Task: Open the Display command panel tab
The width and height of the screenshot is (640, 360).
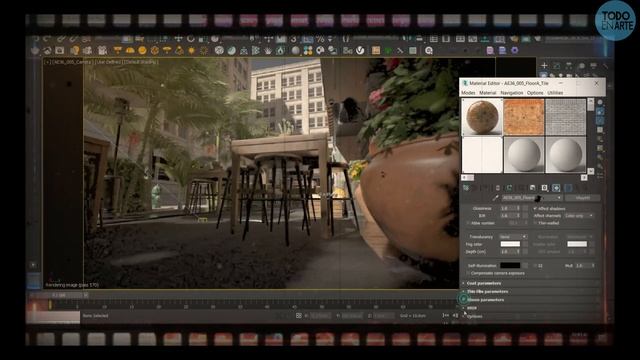Action: click(593, 65)
